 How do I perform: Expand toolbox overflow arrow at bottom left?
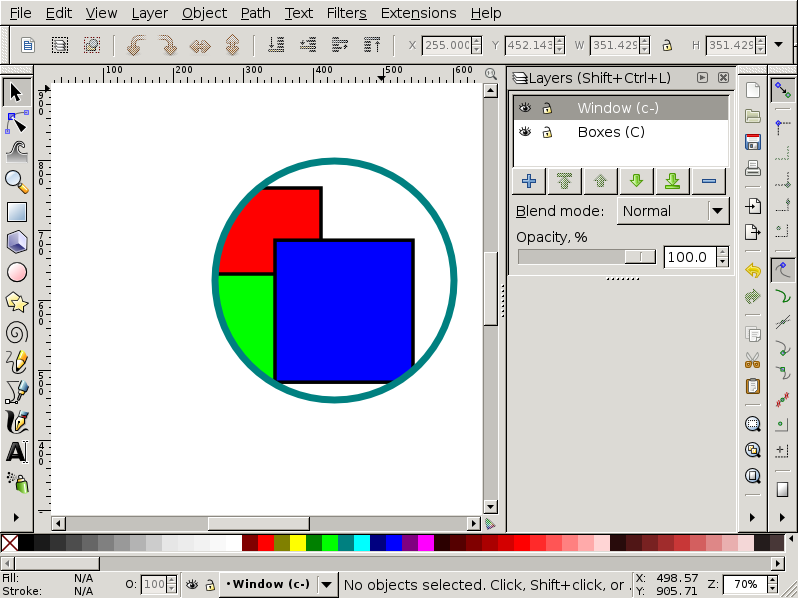coord(16,518)
